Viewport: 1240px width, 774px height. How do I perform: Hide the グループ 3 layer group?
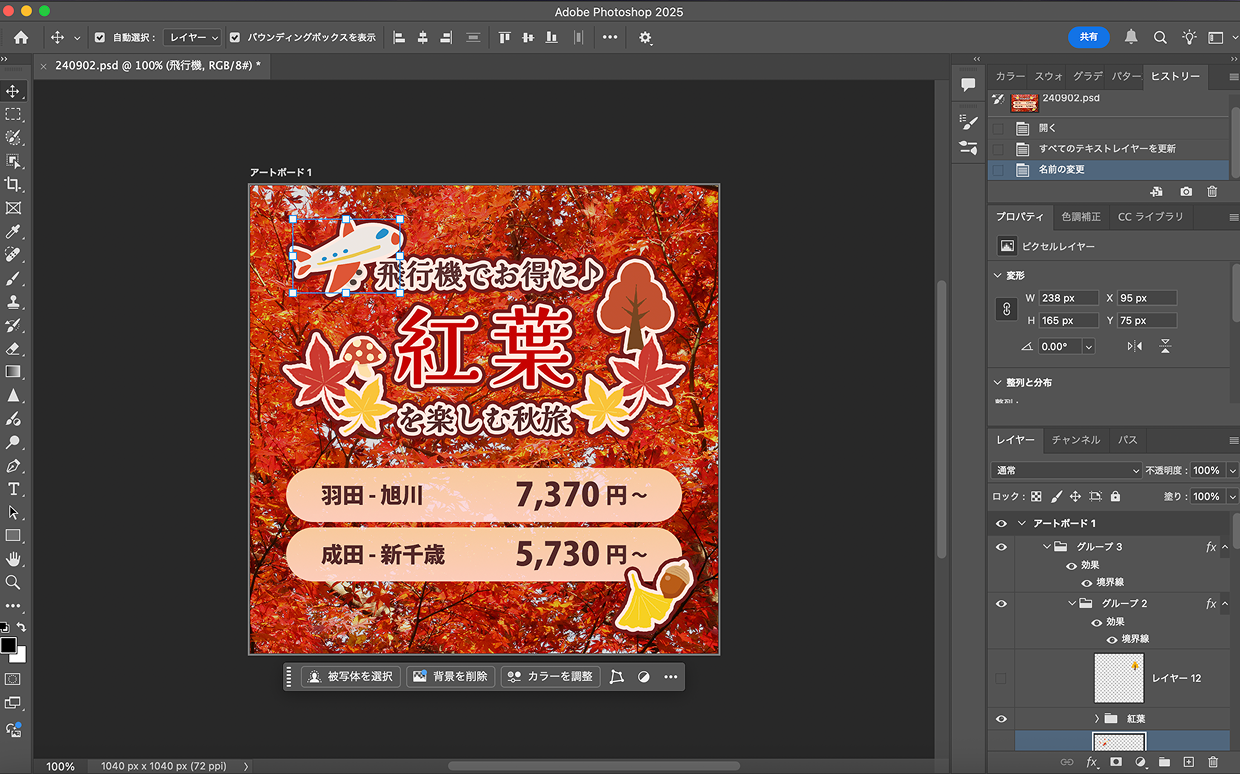tap(1001, 547)
